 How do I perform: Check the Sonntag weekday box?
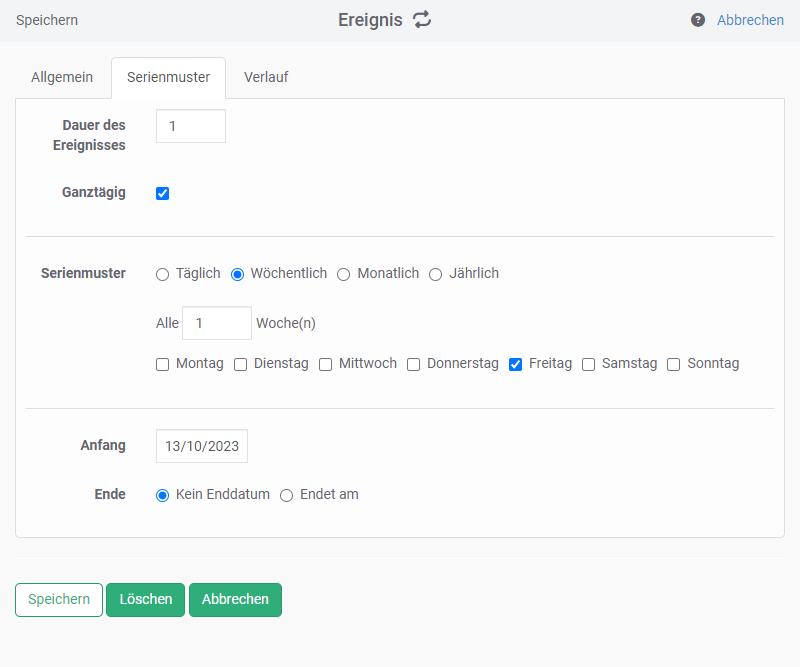tap(674, 365)
